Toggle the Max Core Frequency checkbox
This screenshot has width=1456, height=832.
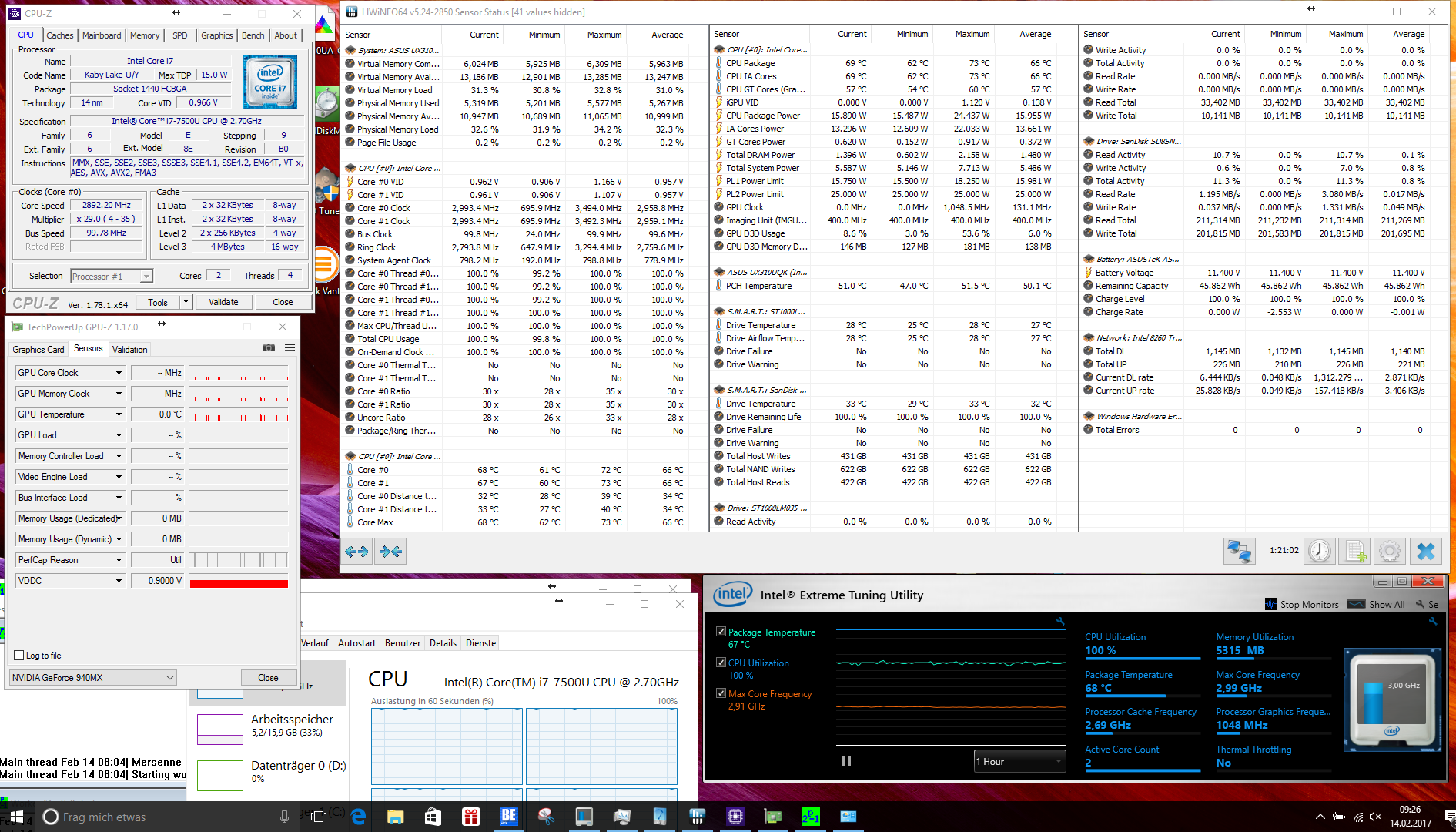(x=721, y=693)
